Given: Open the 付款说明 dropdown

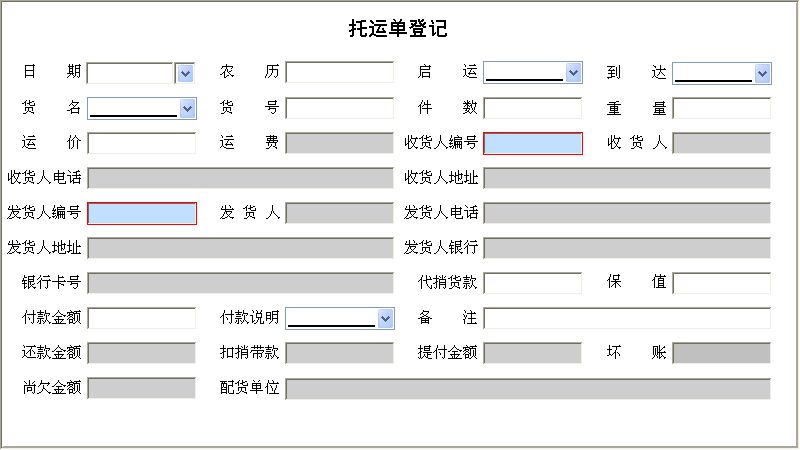Looking at the screenshot, I should (385, 318).
